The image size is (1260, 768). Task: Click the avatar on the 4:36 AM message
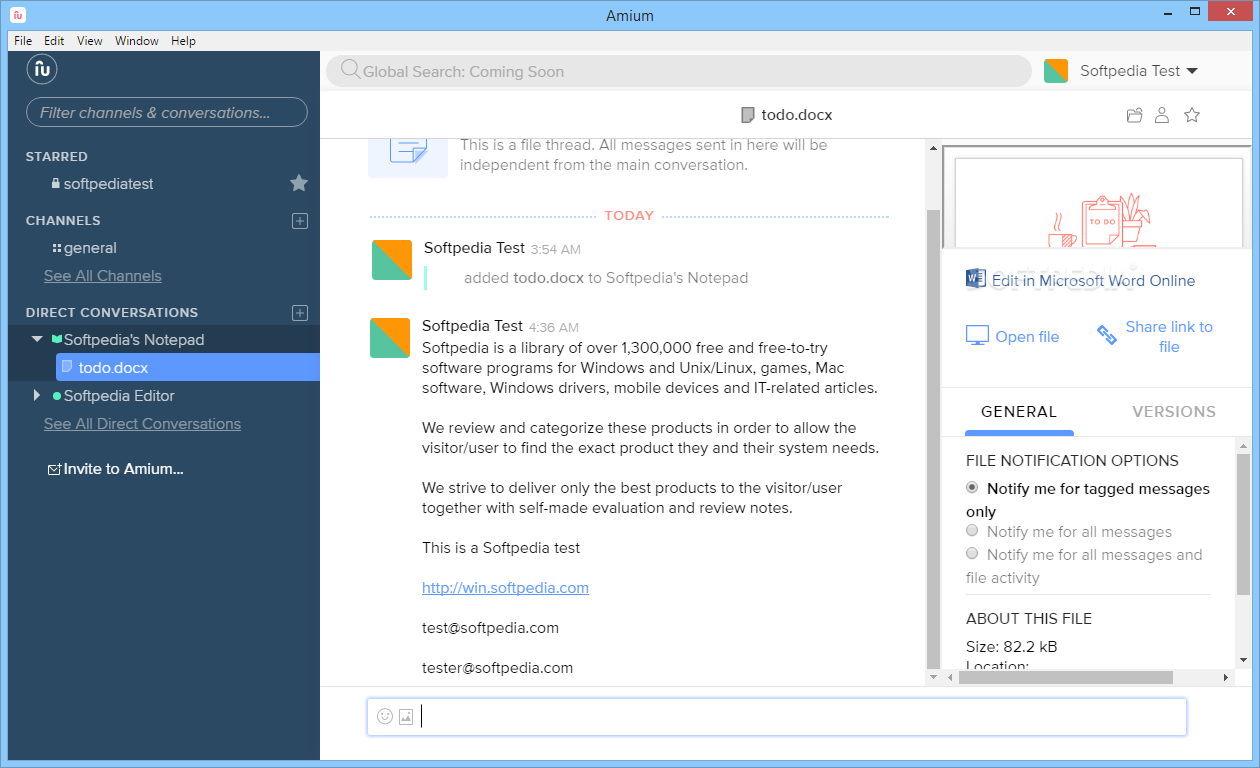coord(390,338)
